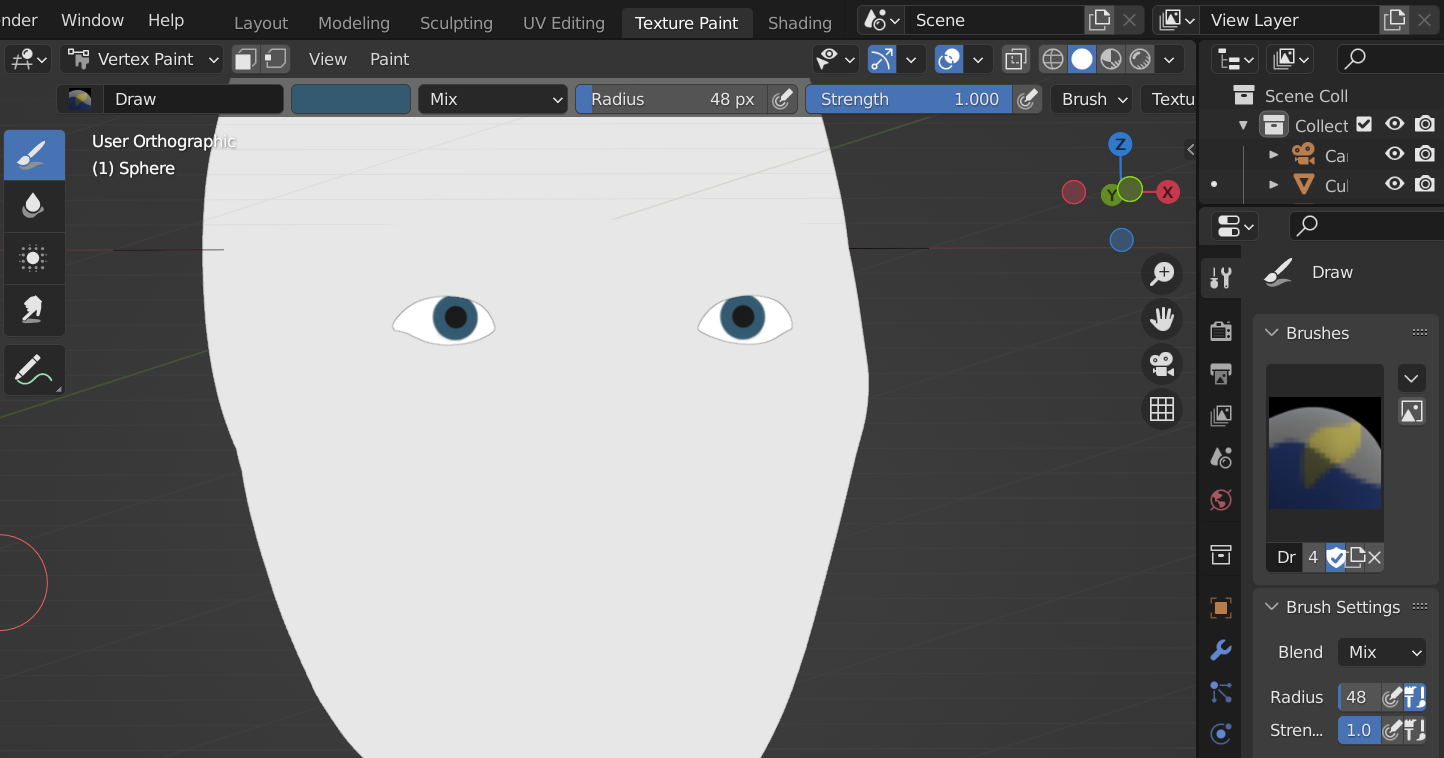1444x758 pixels.
Task: Switch to the Shading workspace tab
Action: [799, 22]
